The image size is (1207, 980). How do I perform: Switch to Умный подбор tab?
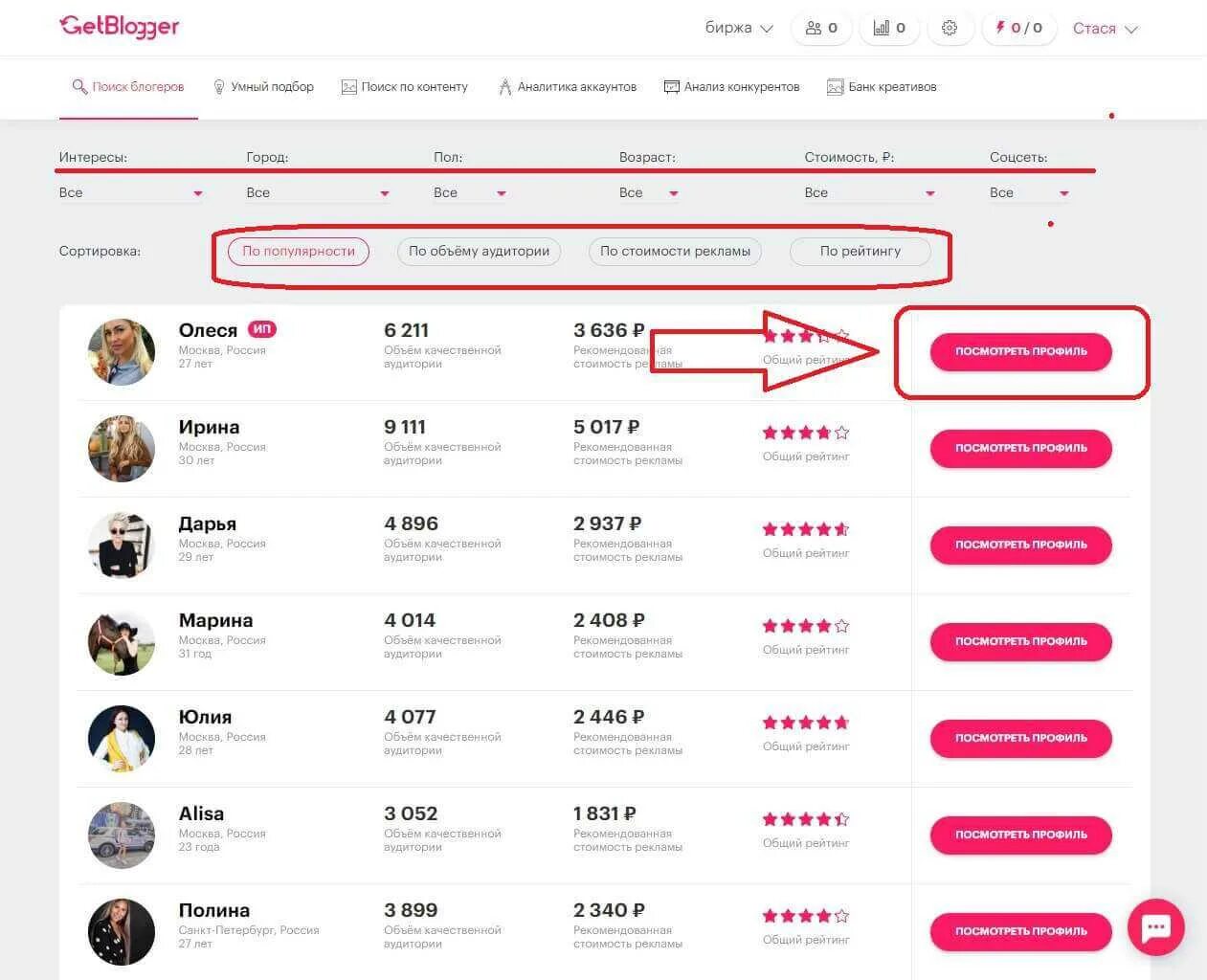[263, 87]
